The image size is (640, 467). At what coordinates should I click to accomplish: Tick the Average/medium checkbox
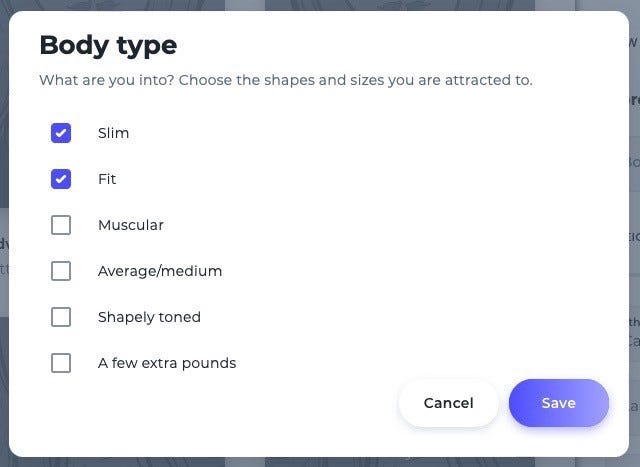click(x=61, y=271)
